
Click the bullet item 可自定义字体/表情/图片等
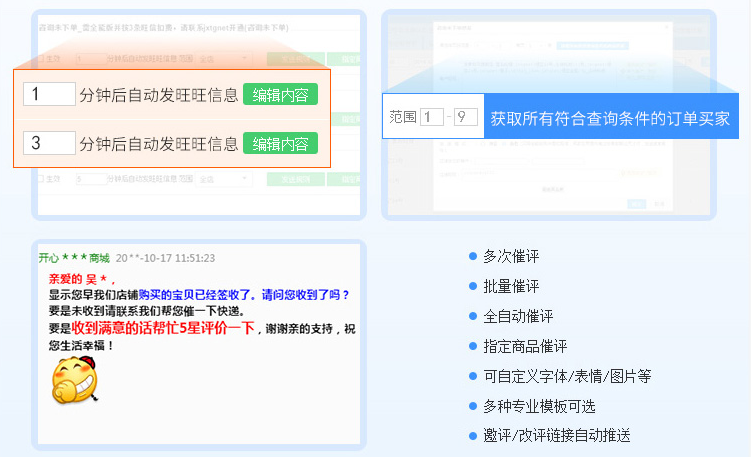tap(567, 377)
